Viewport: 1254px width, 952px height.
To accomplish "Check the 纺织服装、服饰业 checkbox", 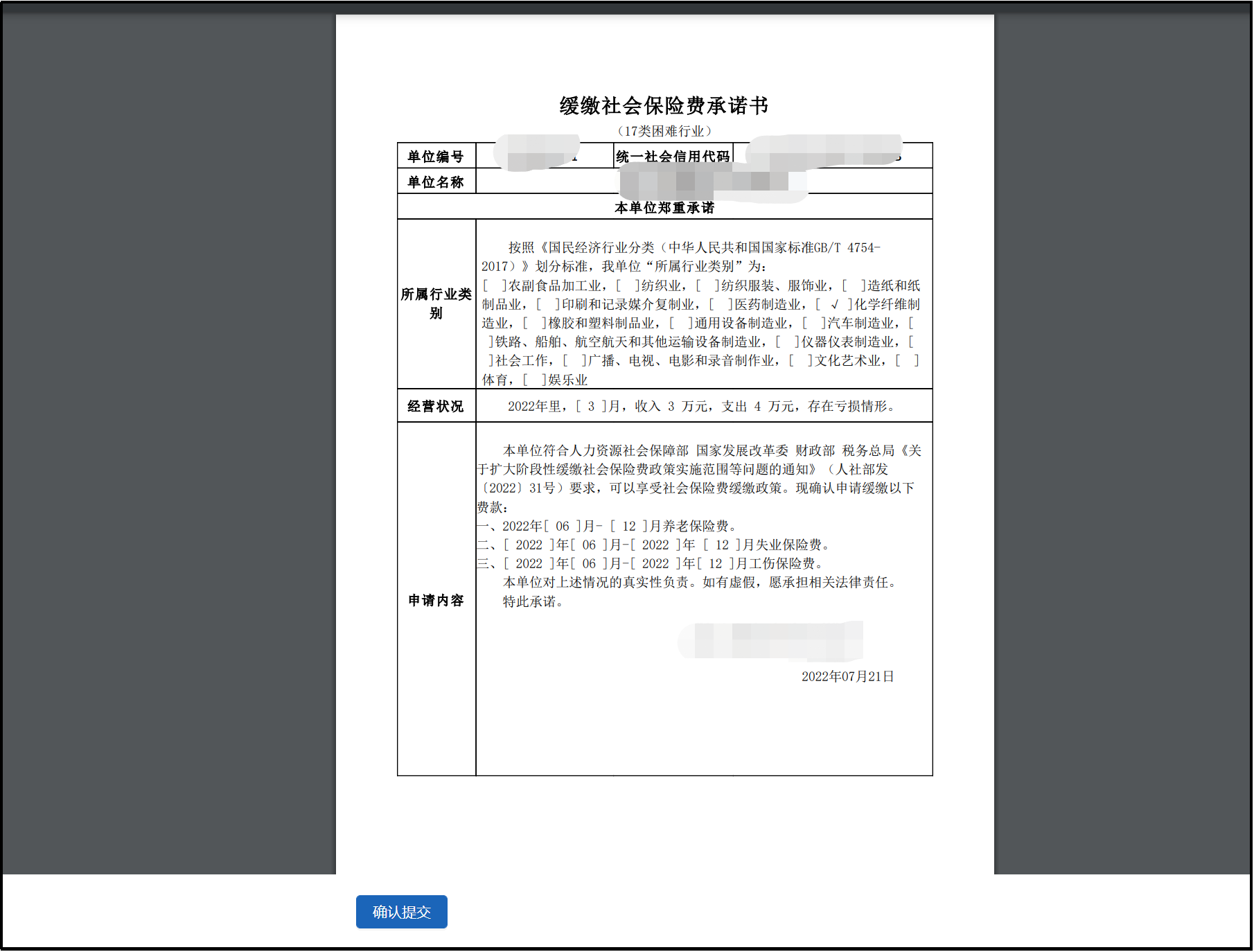I will (x=706, y=285).
